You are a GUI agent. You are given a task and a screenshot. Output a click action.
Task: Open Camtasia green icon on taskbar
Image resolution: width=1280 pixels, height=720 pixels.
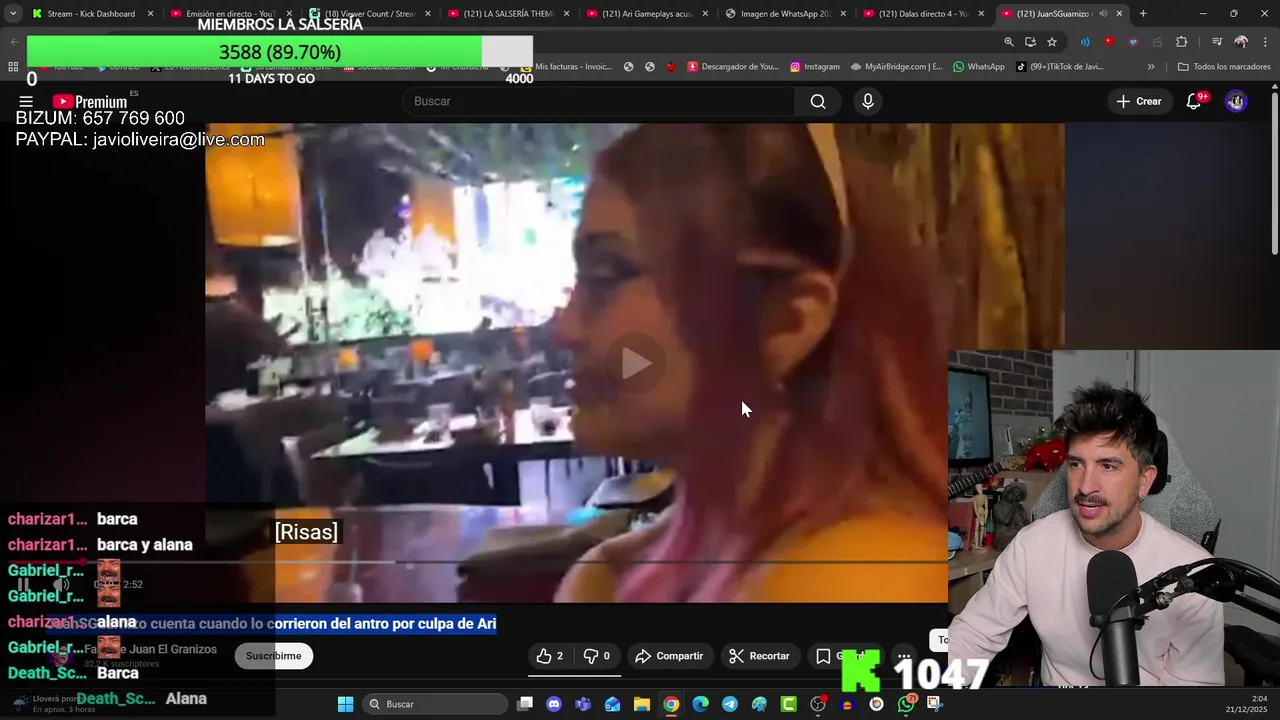pyautogui.click(x=789, y=704)
